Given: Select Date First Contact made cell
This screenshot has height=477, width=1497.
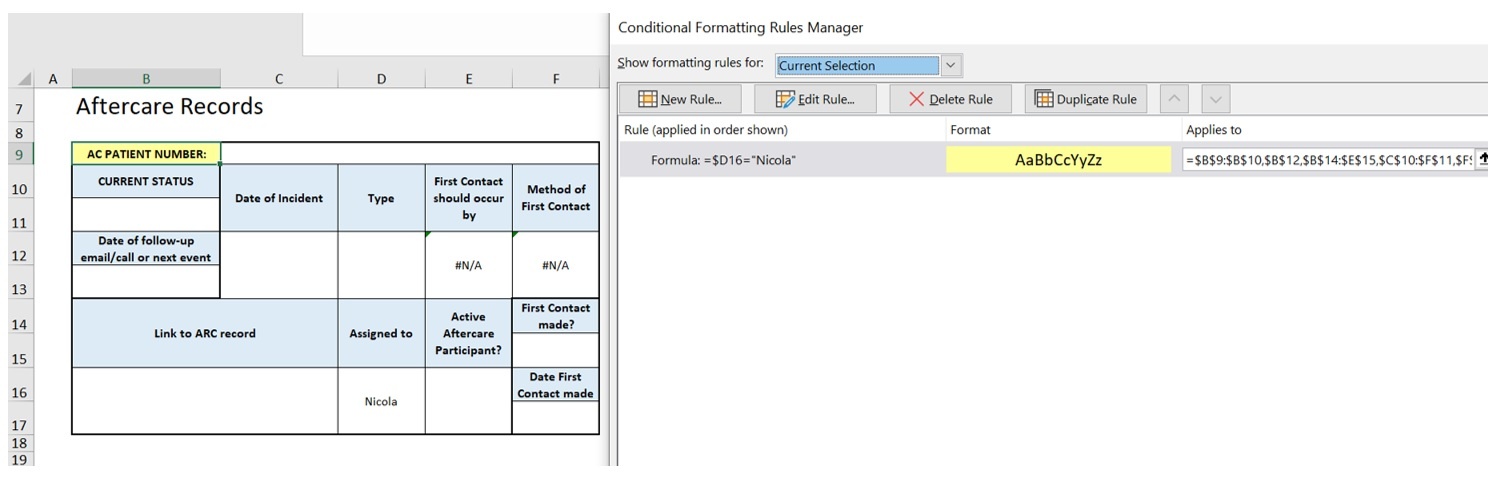Looking at the screenshot, I should (556, 385).
